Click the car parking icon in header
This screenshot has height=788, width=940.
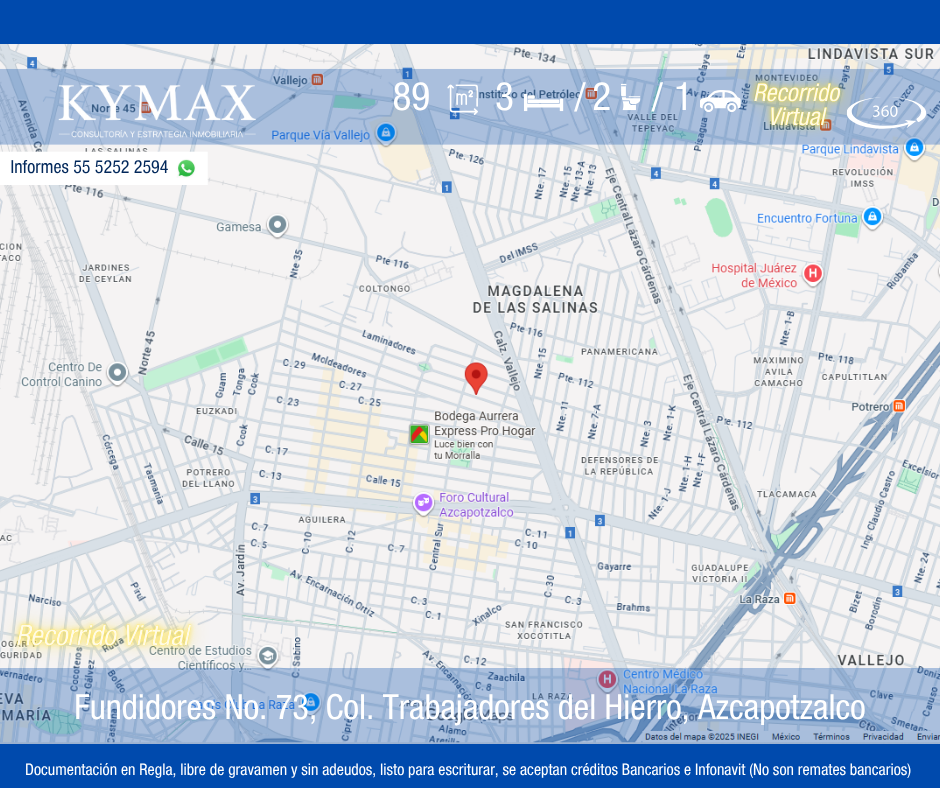[720, 100]
